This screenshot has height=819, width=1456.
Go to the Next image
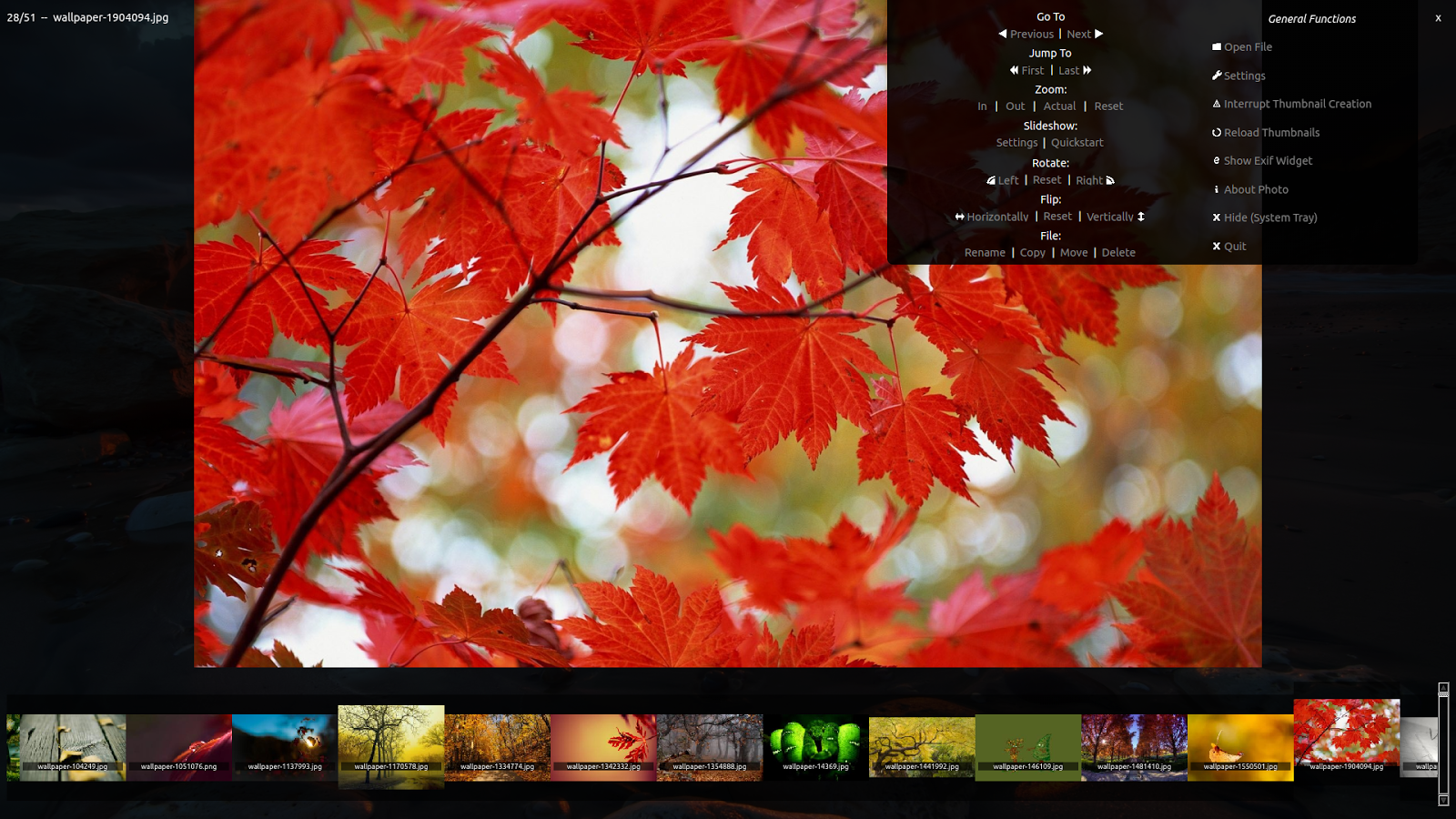tap(1078, 34)
